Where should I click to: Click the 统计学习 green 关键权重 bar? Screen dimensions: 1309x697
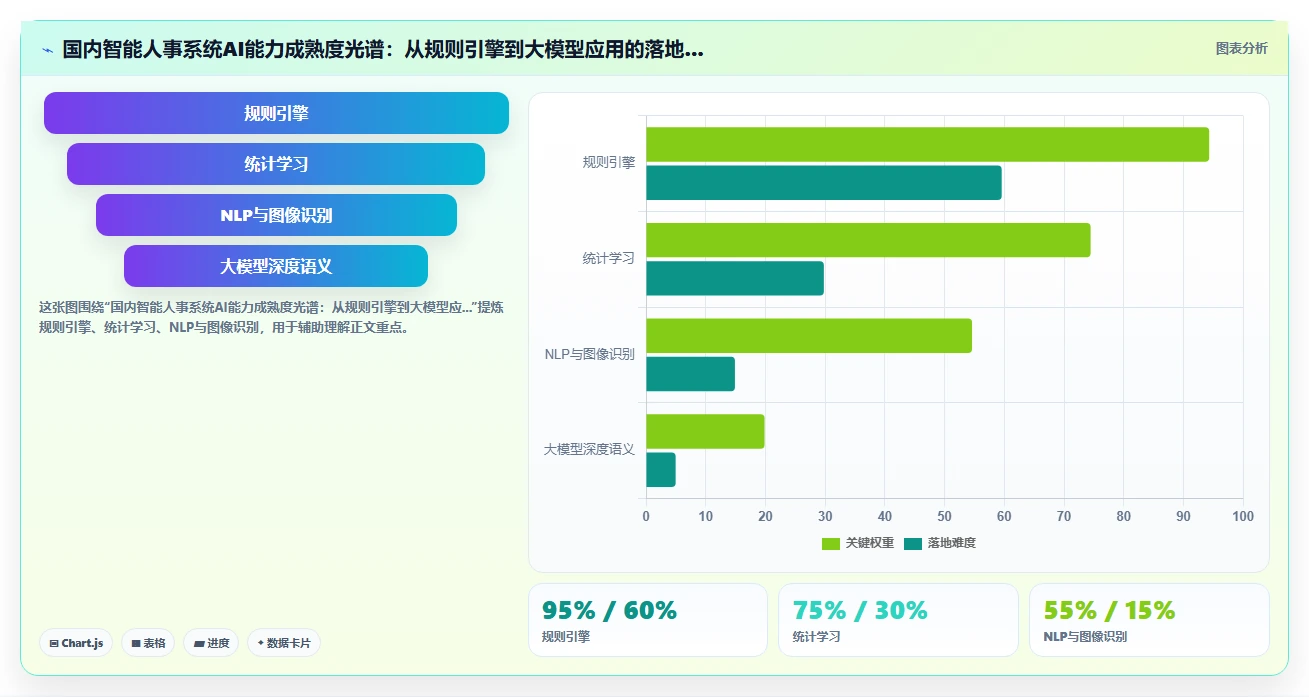point(868,240)
